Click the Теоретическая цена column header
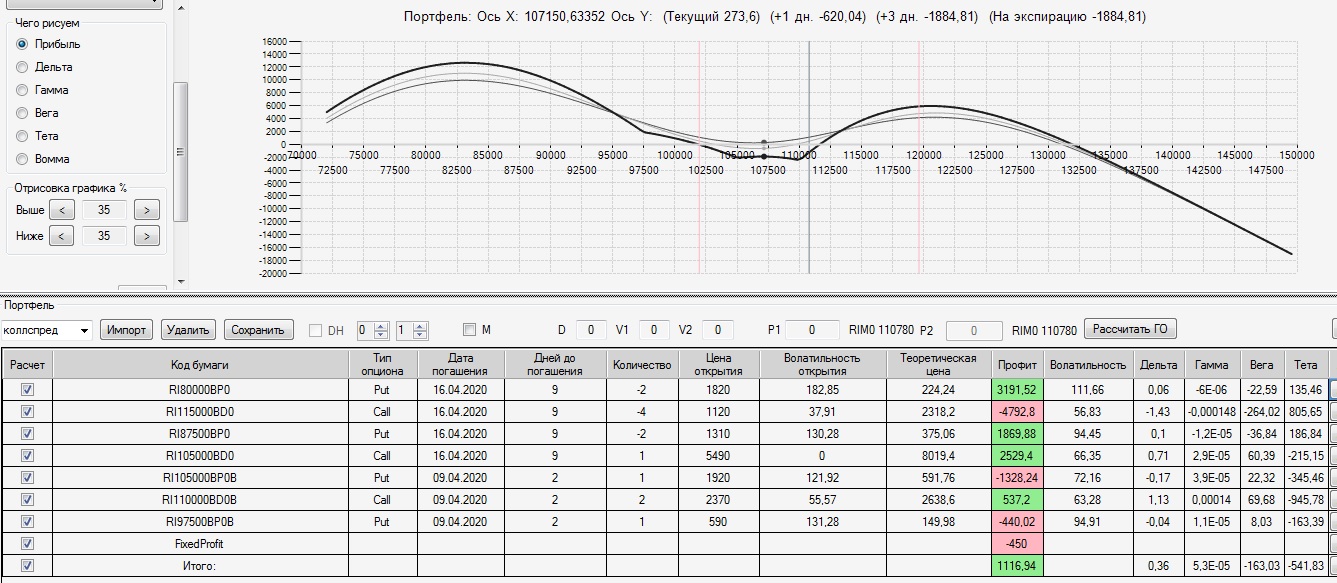 [x=938, y=364]
